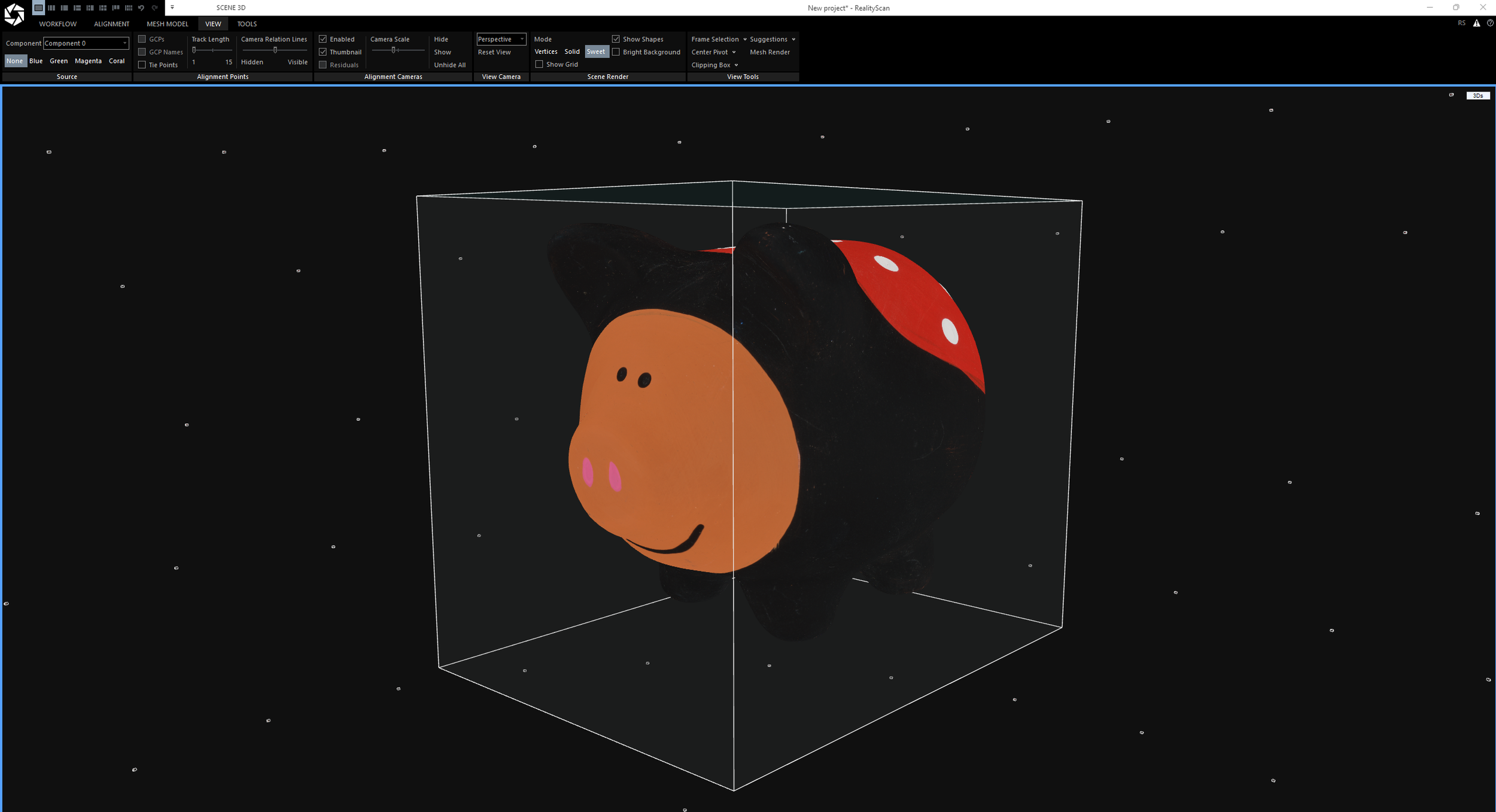Viewport: 1496px width, 812px height.
Task: Select the three equal columns layout icon
Action: pyautogui.click(x=51, y=8)
